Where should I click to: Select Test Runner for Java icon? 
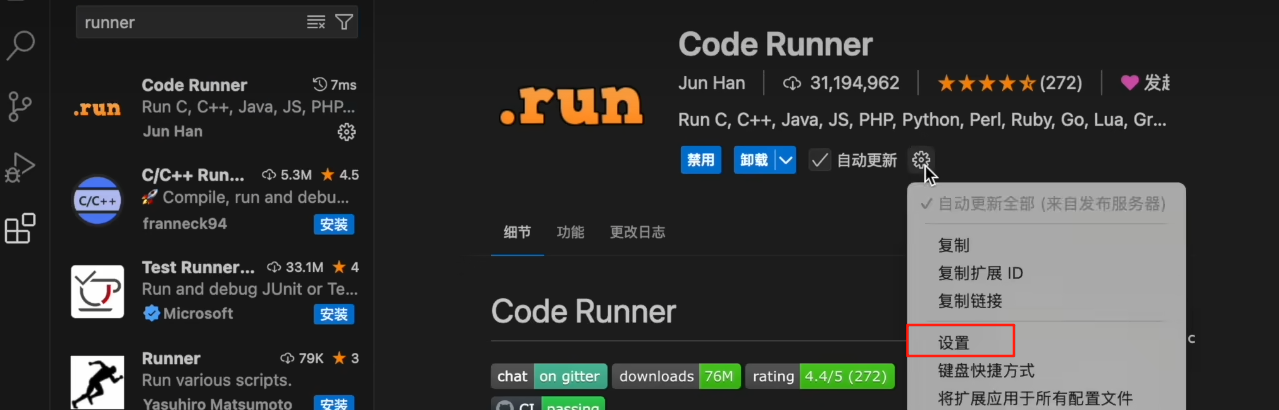point(98,291)
